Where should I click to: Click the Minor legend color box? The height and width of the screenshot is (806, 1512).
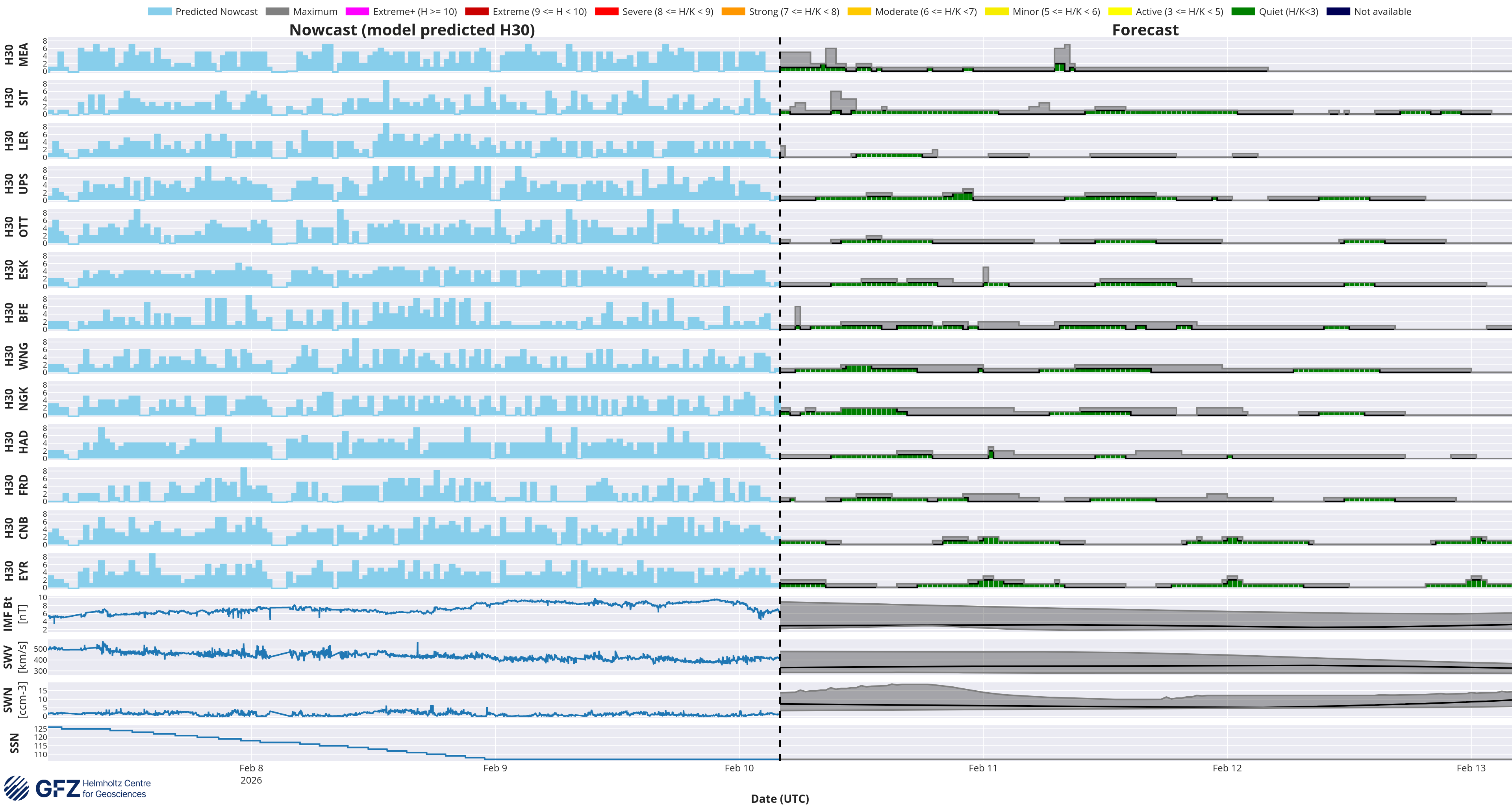pos(997,12)
